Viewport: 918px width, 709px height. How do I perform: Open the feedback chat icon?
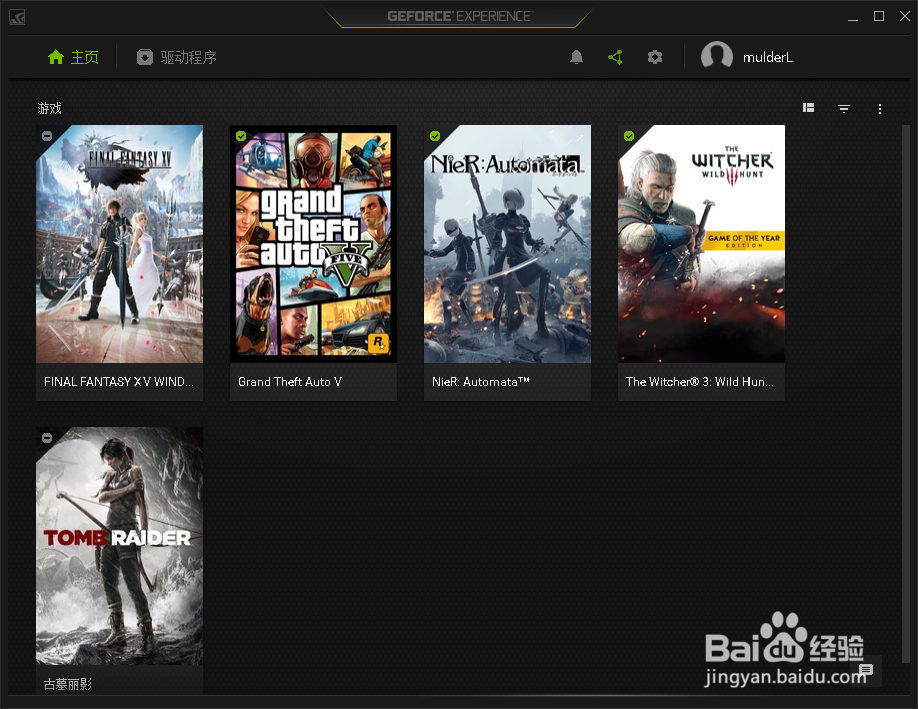point(866,670)
